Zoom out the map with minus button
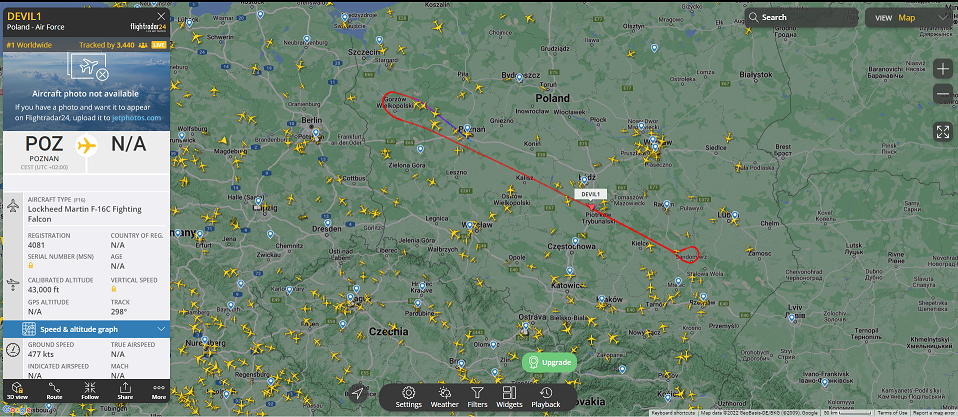 click(943, 94)
